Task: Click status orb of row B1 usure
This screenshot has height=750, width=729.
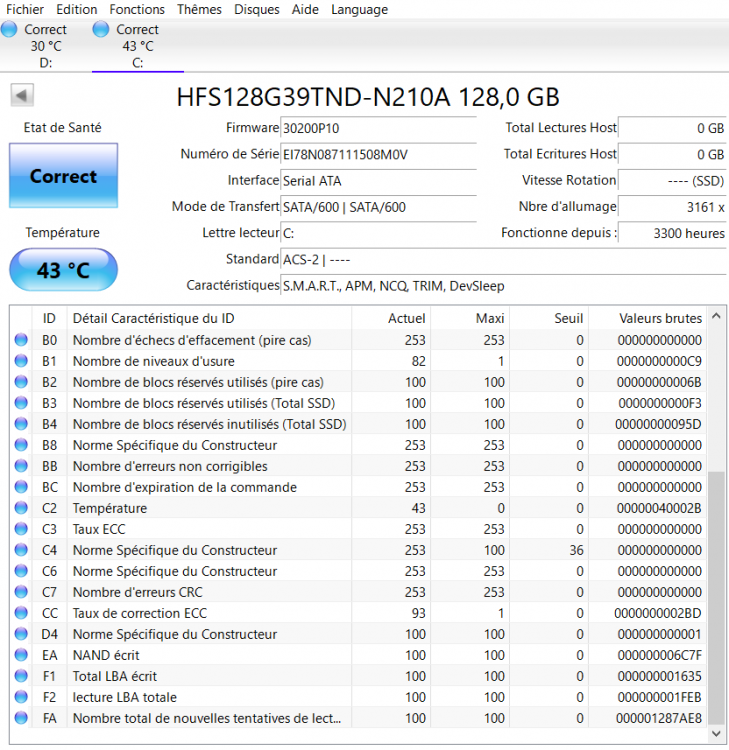Action: (22, 361)
